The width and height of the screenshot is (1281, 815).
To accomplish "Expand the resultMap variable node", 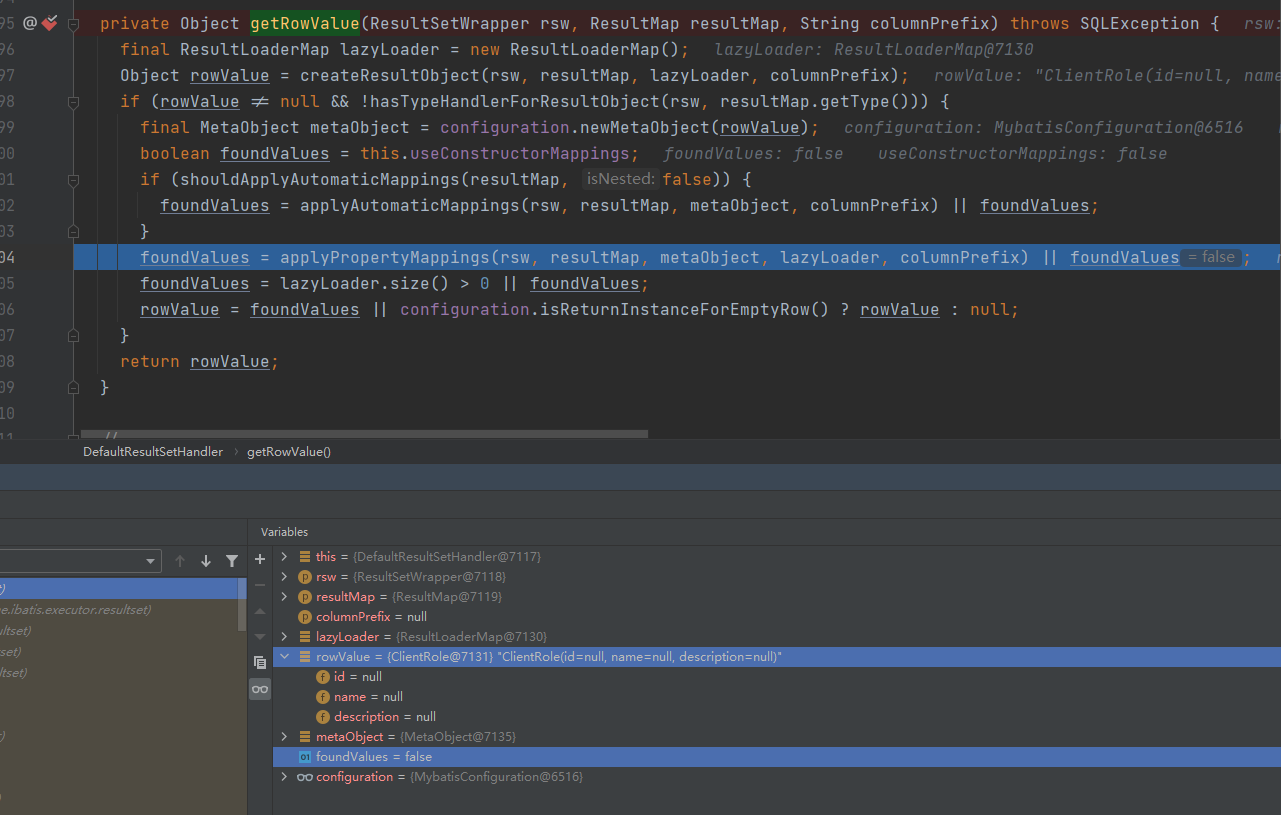I will tap(284, 596).
